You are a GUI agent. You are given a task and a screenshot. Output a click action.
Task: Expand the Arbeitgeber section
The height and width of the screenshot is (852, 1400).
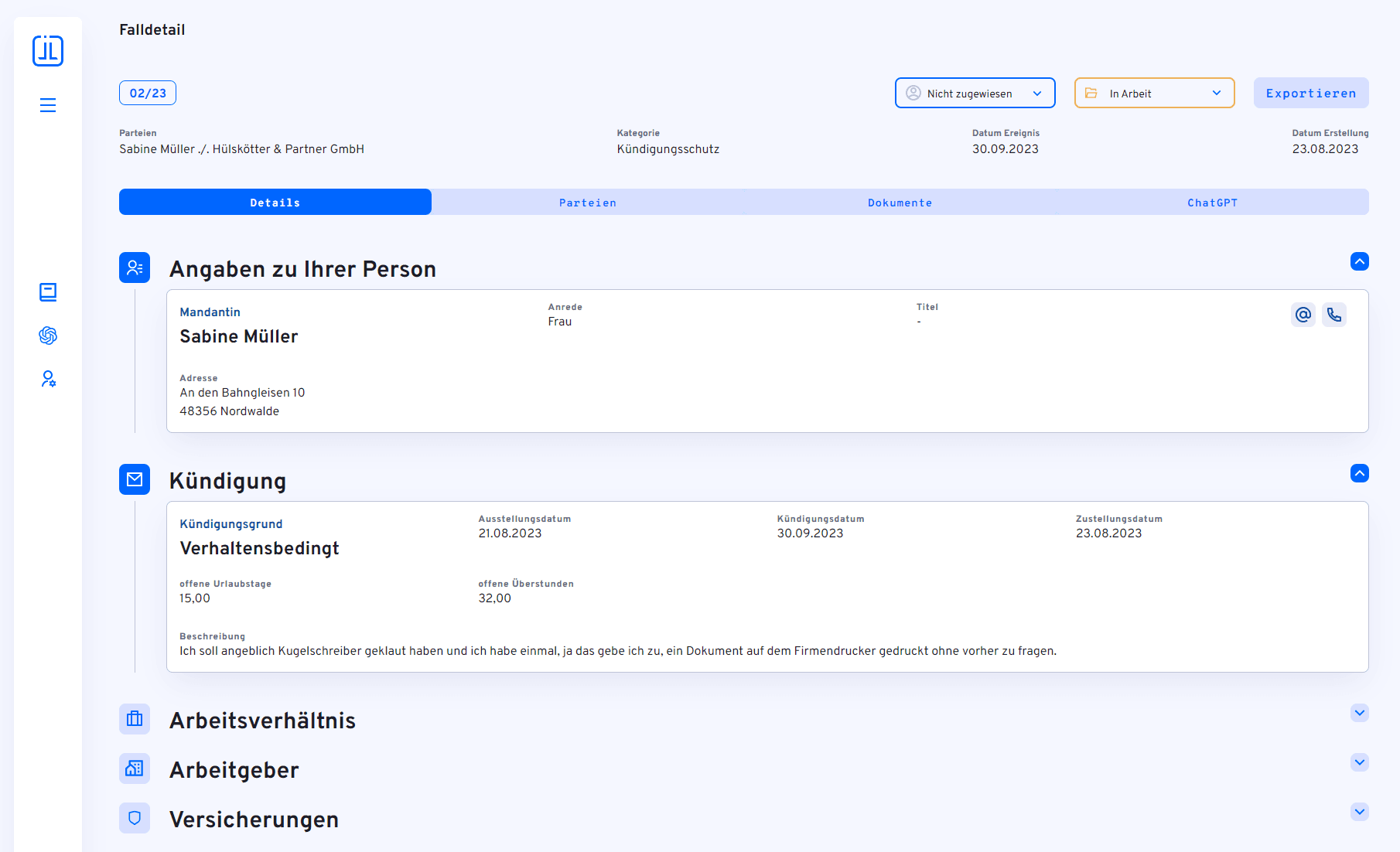[1360, 762]
